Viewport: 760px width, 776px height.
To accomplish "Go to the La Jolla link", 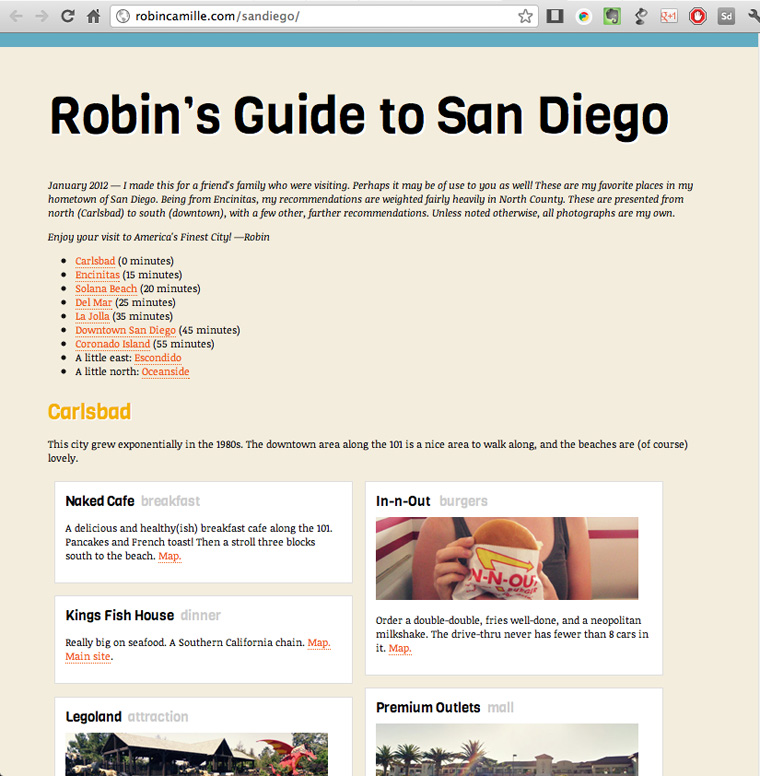I will [92, 316].
